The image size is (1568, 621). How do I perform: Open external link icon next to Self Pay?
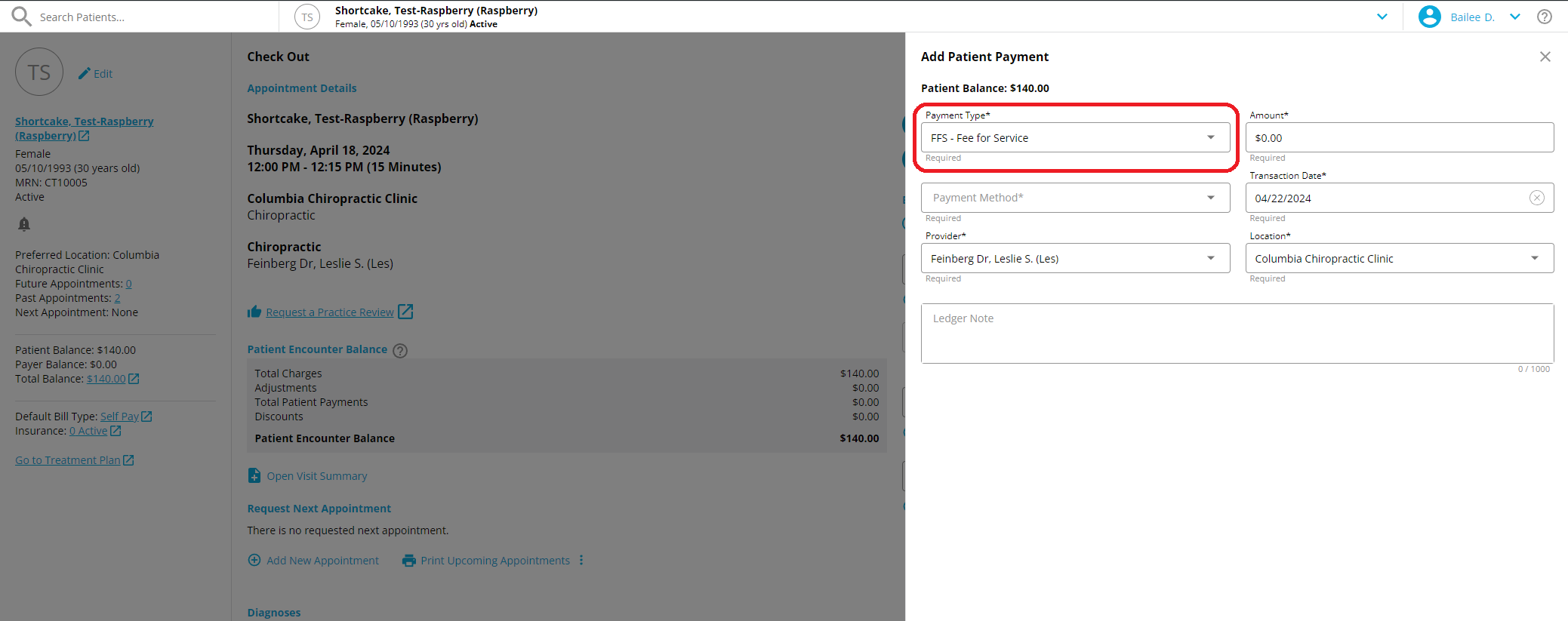146,417
